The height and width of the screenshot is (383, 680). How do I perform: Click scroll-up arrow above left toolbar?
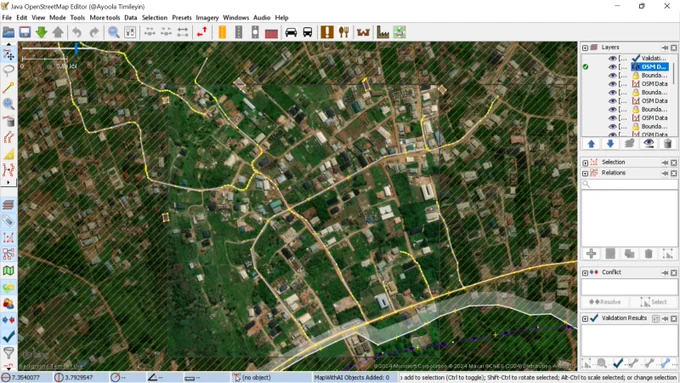pyautogui.click(x=8, y=44)
